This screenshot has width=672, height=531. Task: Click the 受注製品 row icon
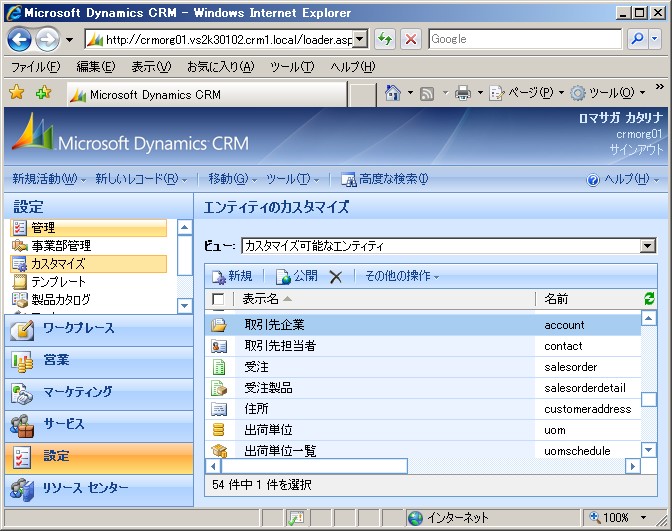click(219, 388)
